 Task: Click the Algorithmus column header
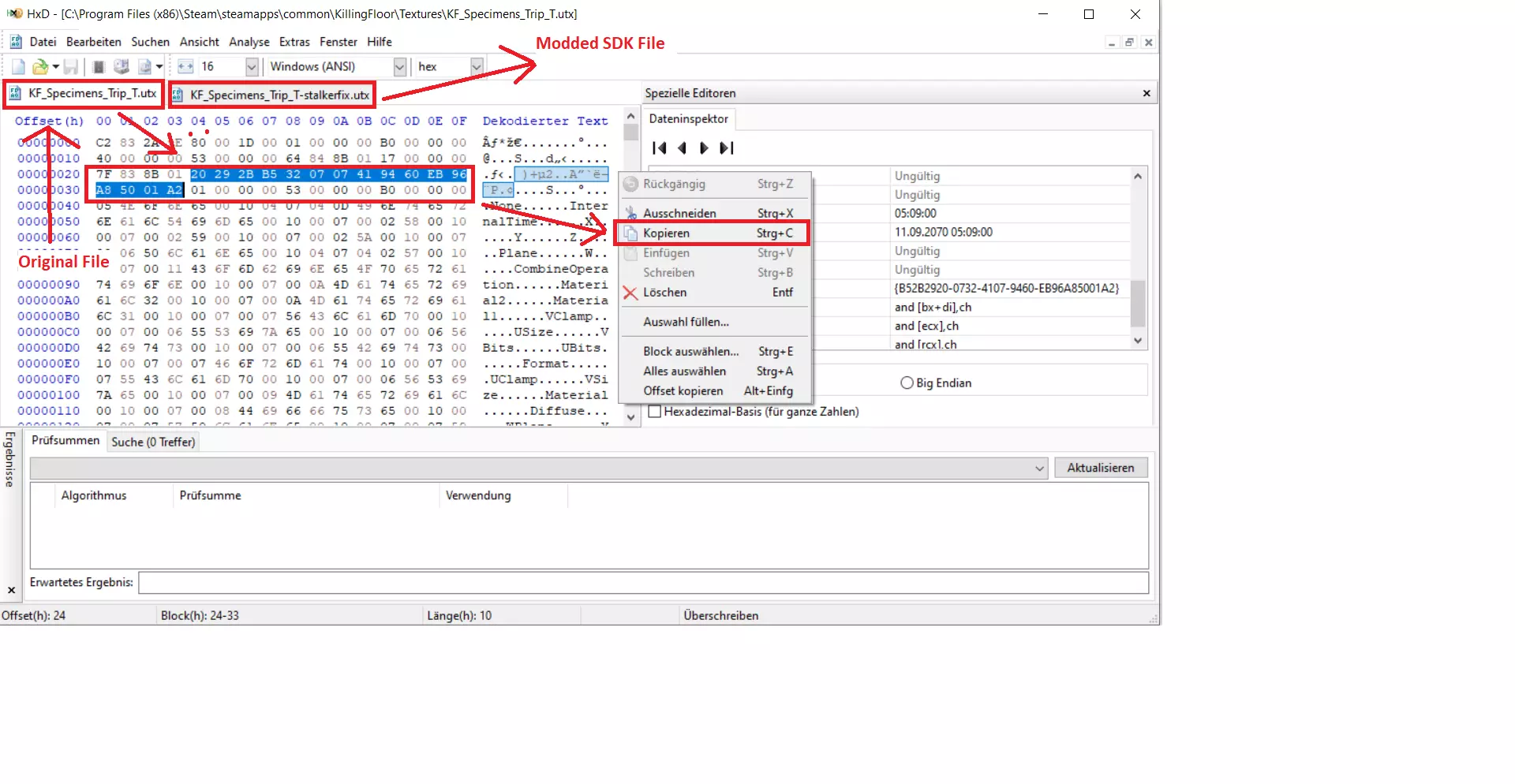114,496
